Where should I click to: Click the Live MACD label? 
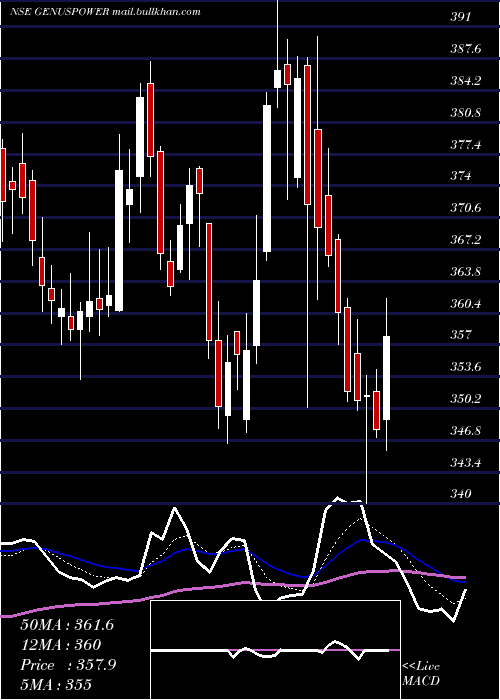(x=421, y=673)
